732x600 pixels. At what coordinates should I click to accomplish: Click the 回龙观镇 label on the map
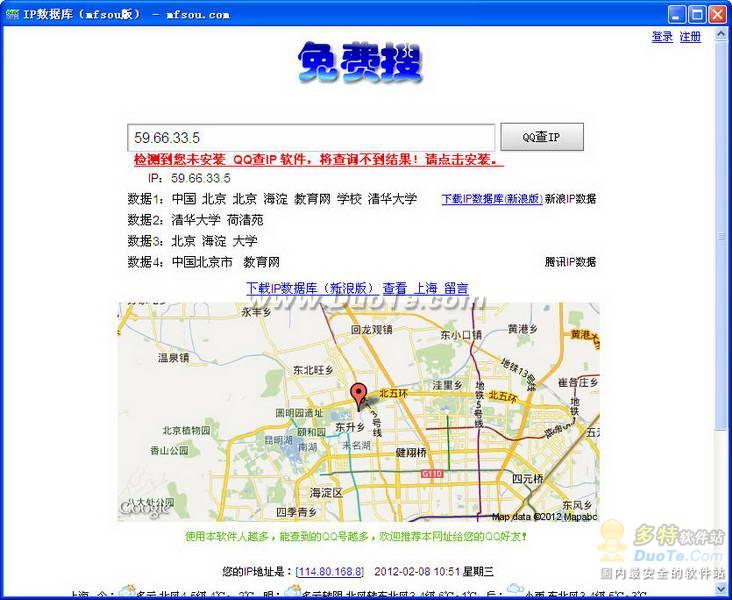click(x=372, y=330)
